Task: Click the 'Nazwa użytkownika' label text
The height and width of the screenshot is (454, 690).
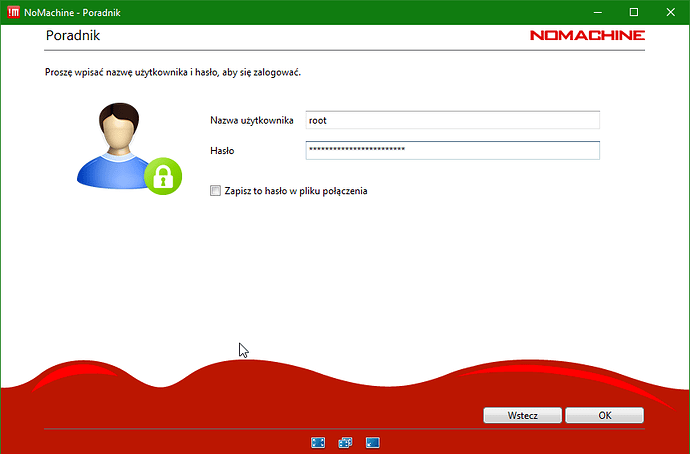Action: click(x=251, y=120)
